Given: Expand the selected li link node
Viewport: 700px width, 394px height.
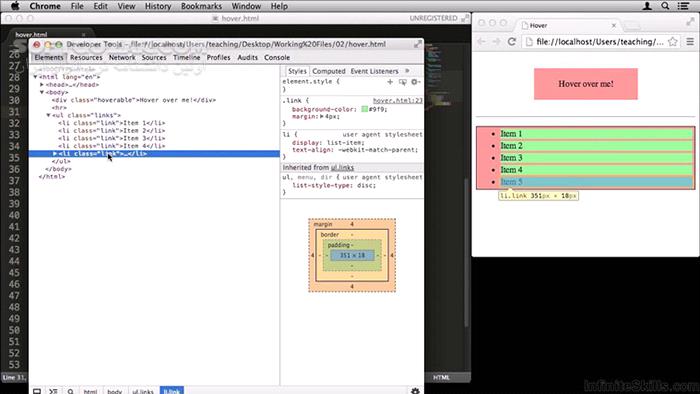Looking at the screenshot, I should [55, 153].
